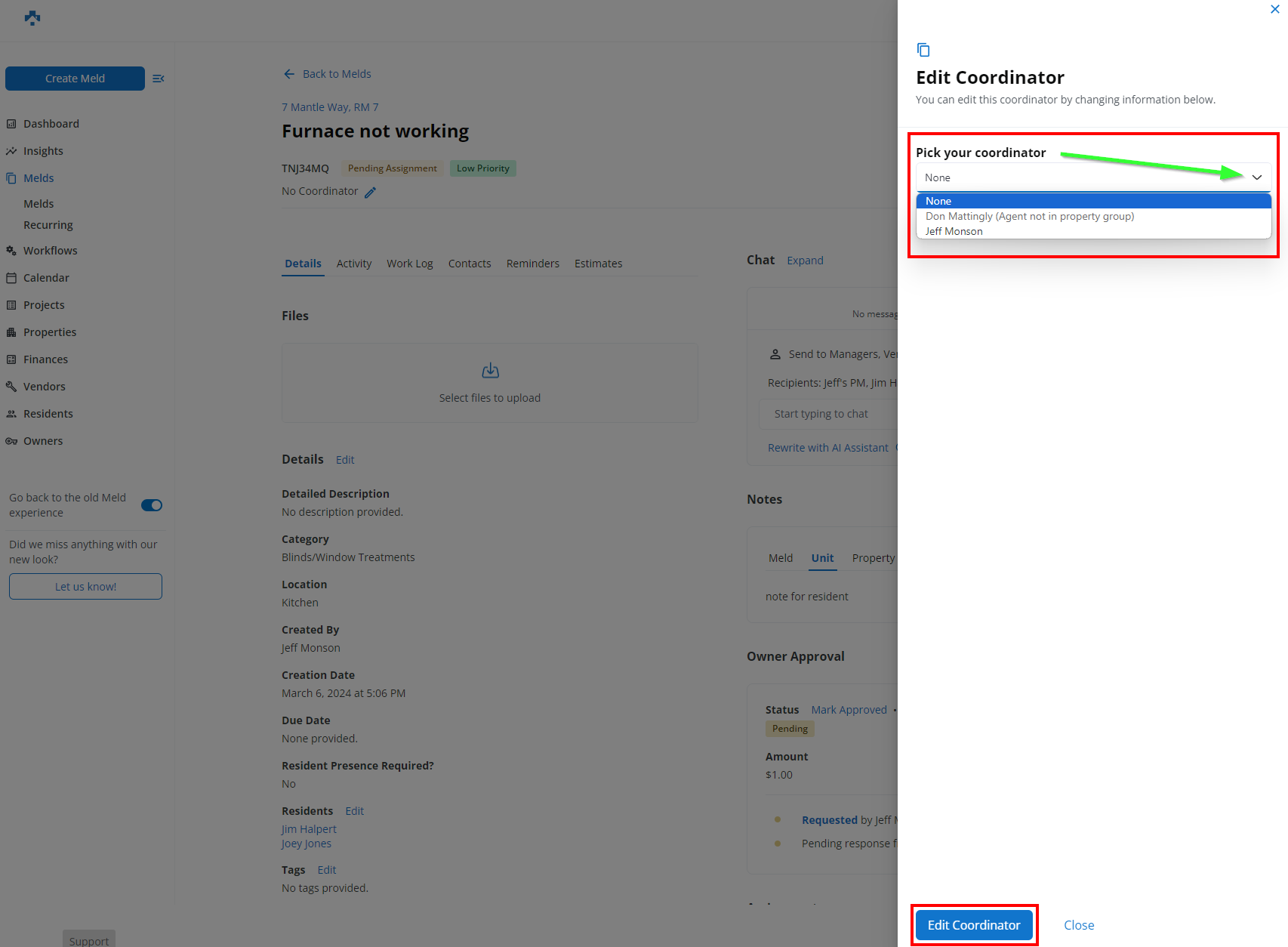This screenshot has width=1288, height=947.
Task: Click the collapse sidebar menu icon
Action: tap(159, 79)
